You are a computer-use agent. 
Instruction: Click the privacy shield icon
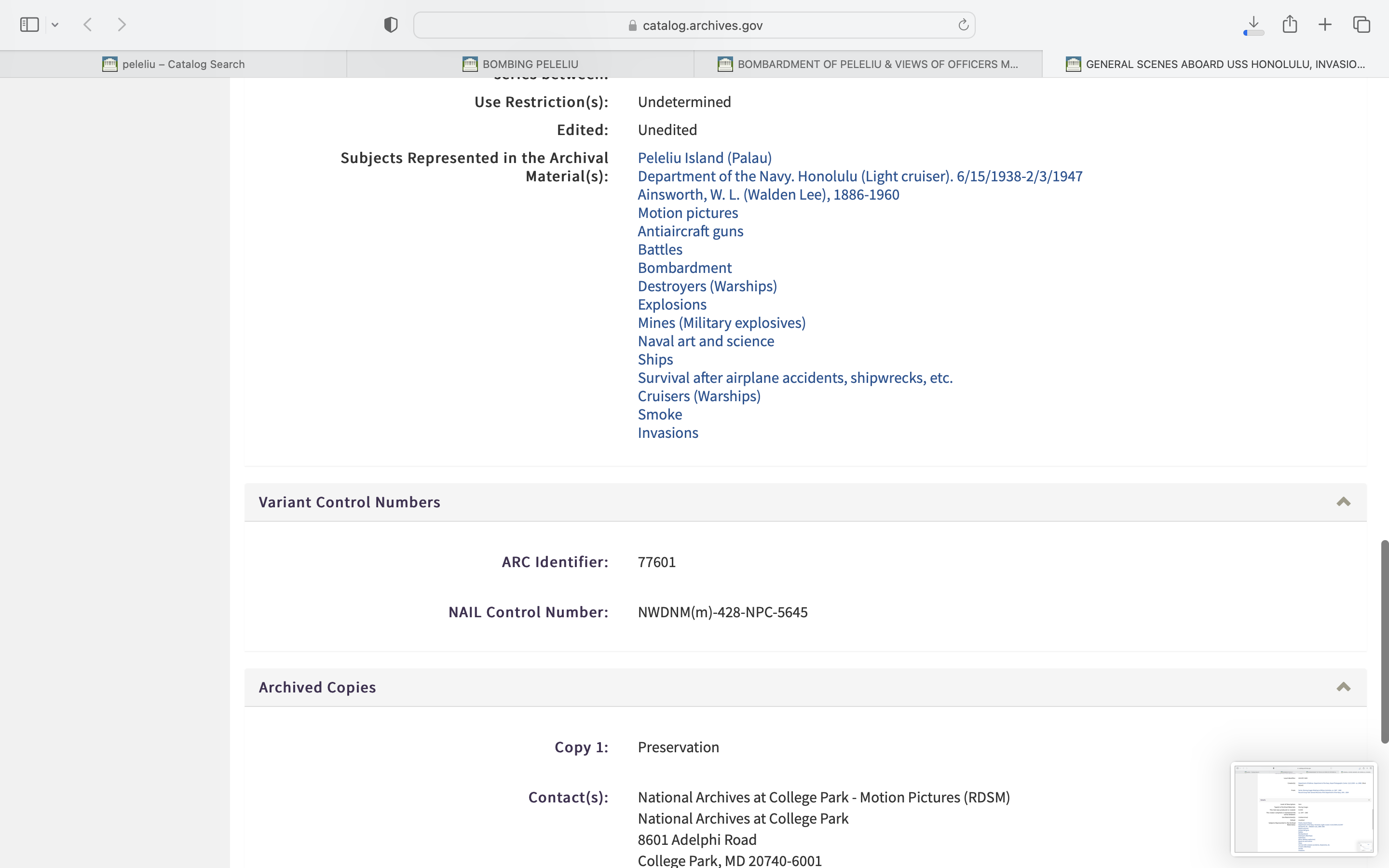pyautogui.click(x=391, y=25)
